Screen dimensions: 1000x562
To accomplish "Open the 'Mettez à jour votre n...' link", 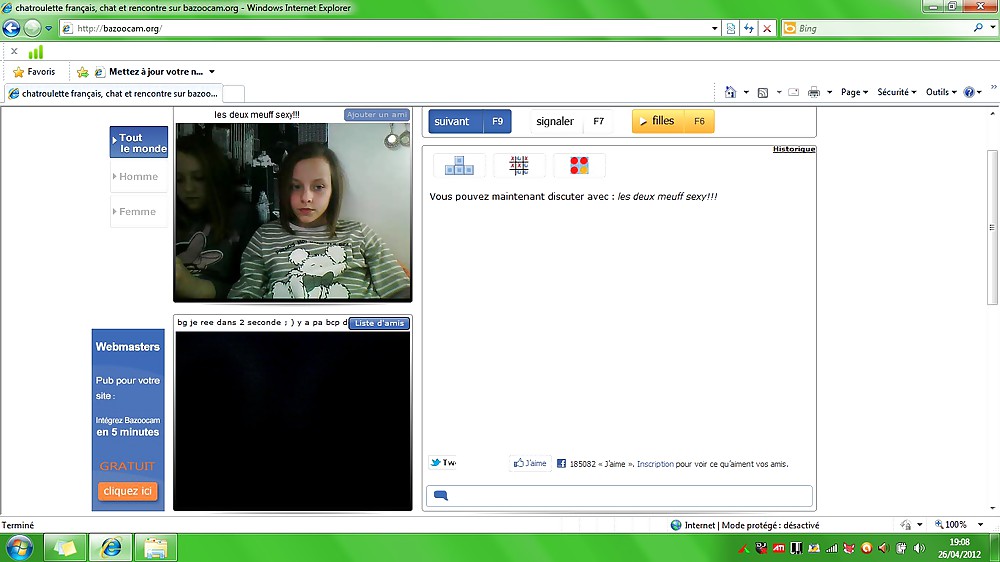I will point(149,72).
